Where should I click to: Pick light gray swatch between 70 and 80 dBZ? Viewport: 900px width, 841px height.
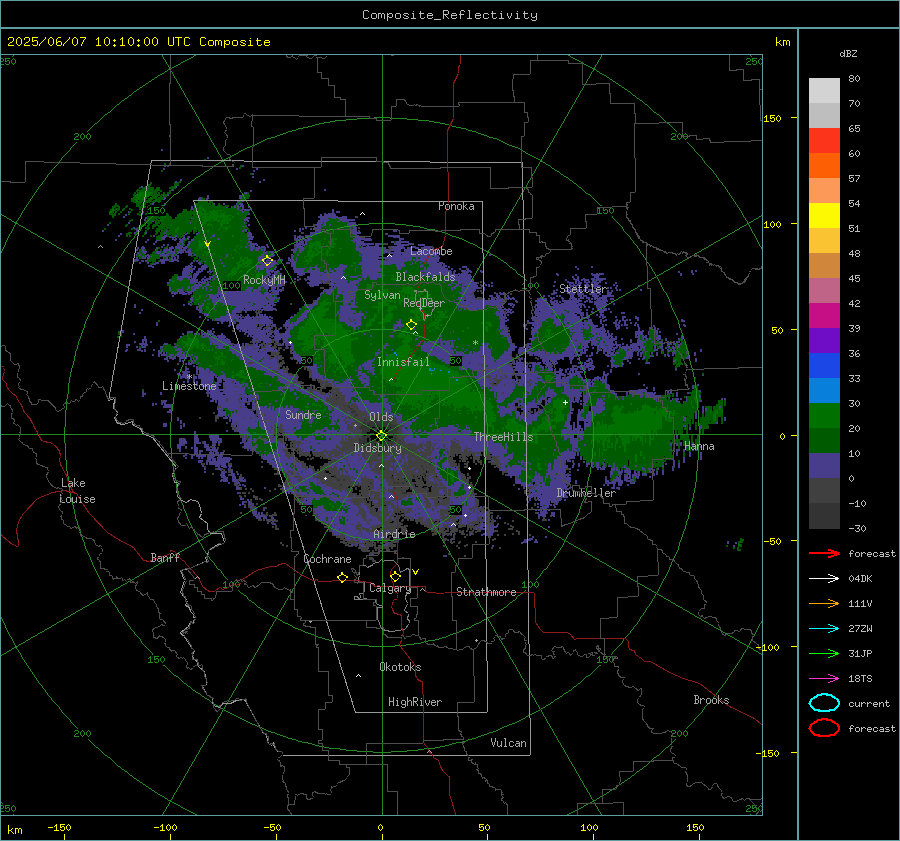coord(824,91)
